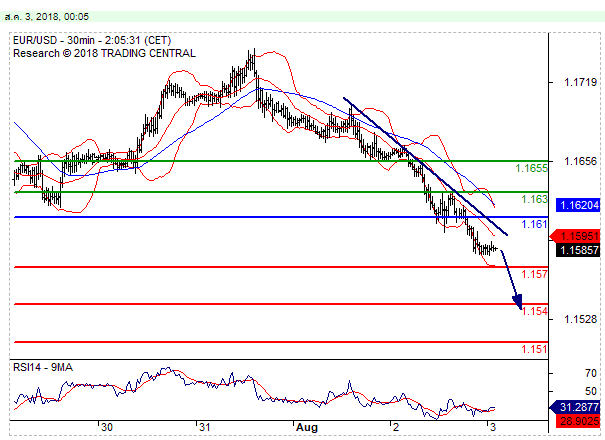Select the red 1.157 support label
The width and height of the screenshot is (605, 440).
pos(534,274)
